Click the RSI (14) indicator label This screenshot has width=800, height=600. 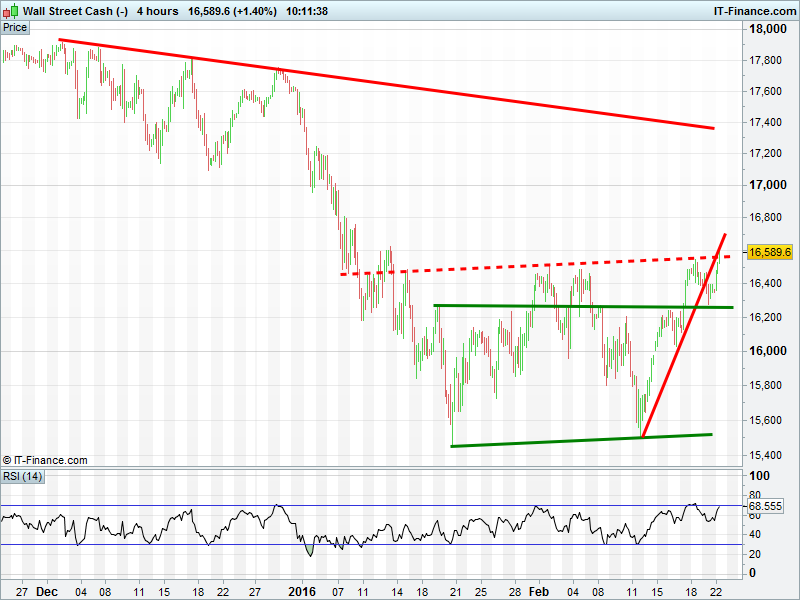point(23,476)
